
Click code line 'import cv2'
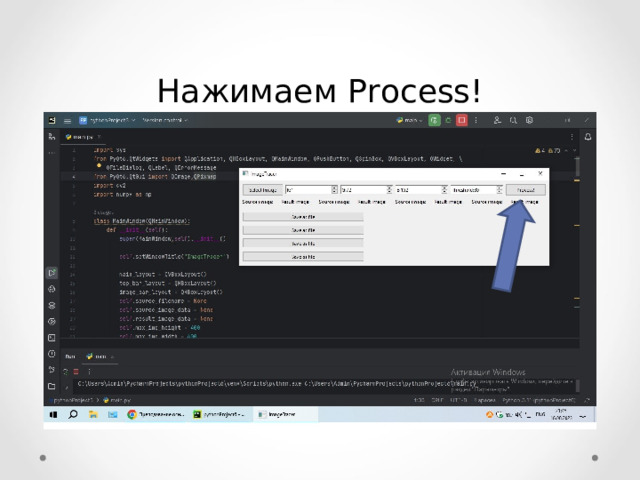109,186
